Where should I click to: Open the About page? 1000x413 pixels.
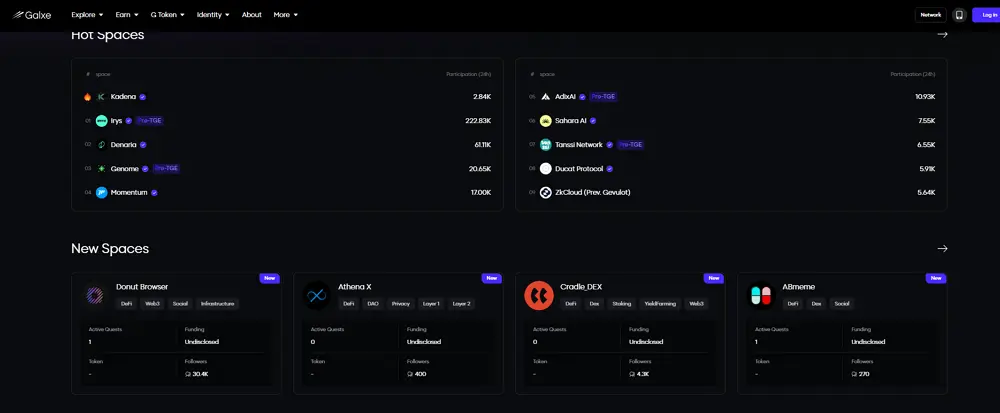(x=251, y=15)
